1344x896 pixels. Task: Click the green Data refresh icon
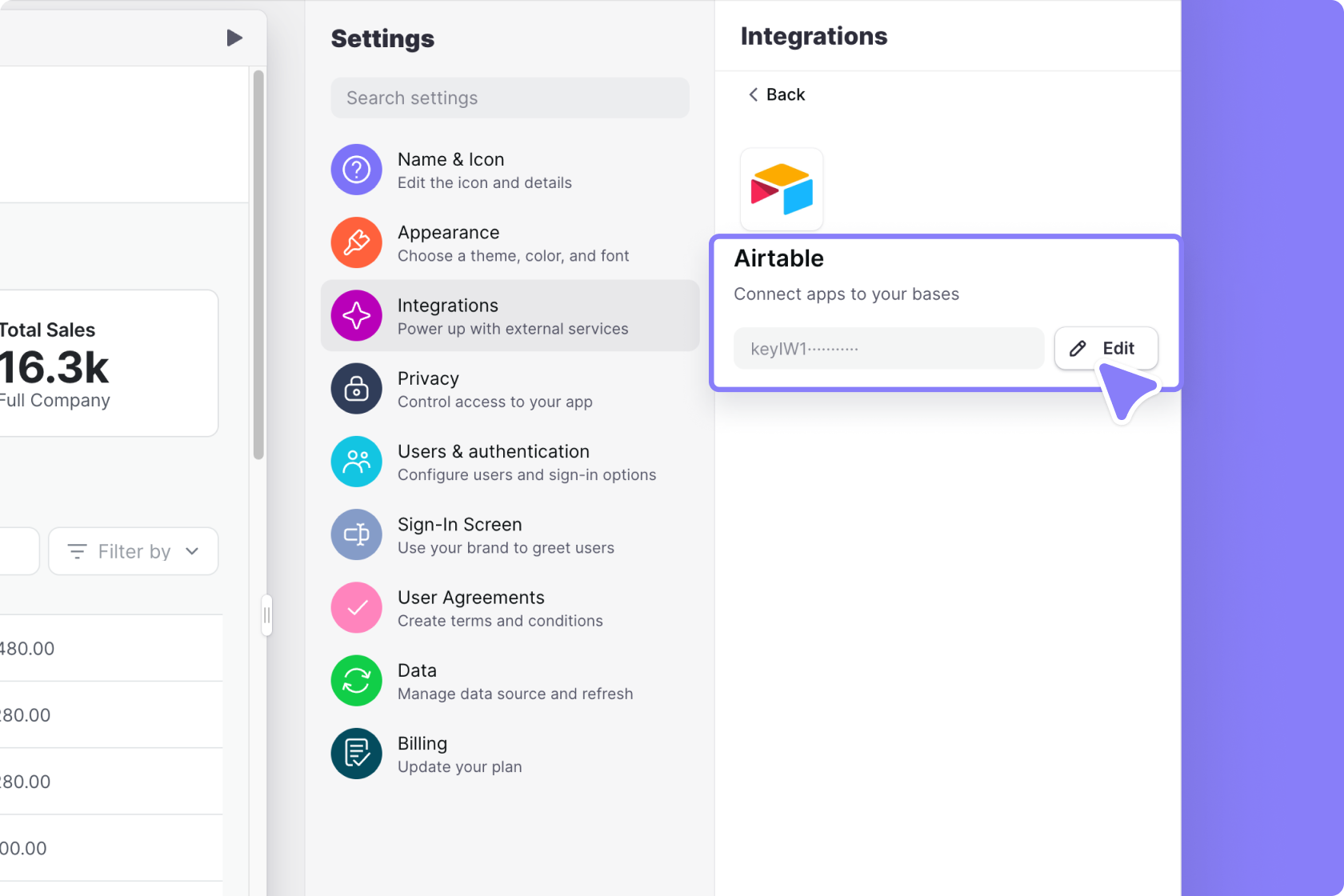tap(356, 681)
